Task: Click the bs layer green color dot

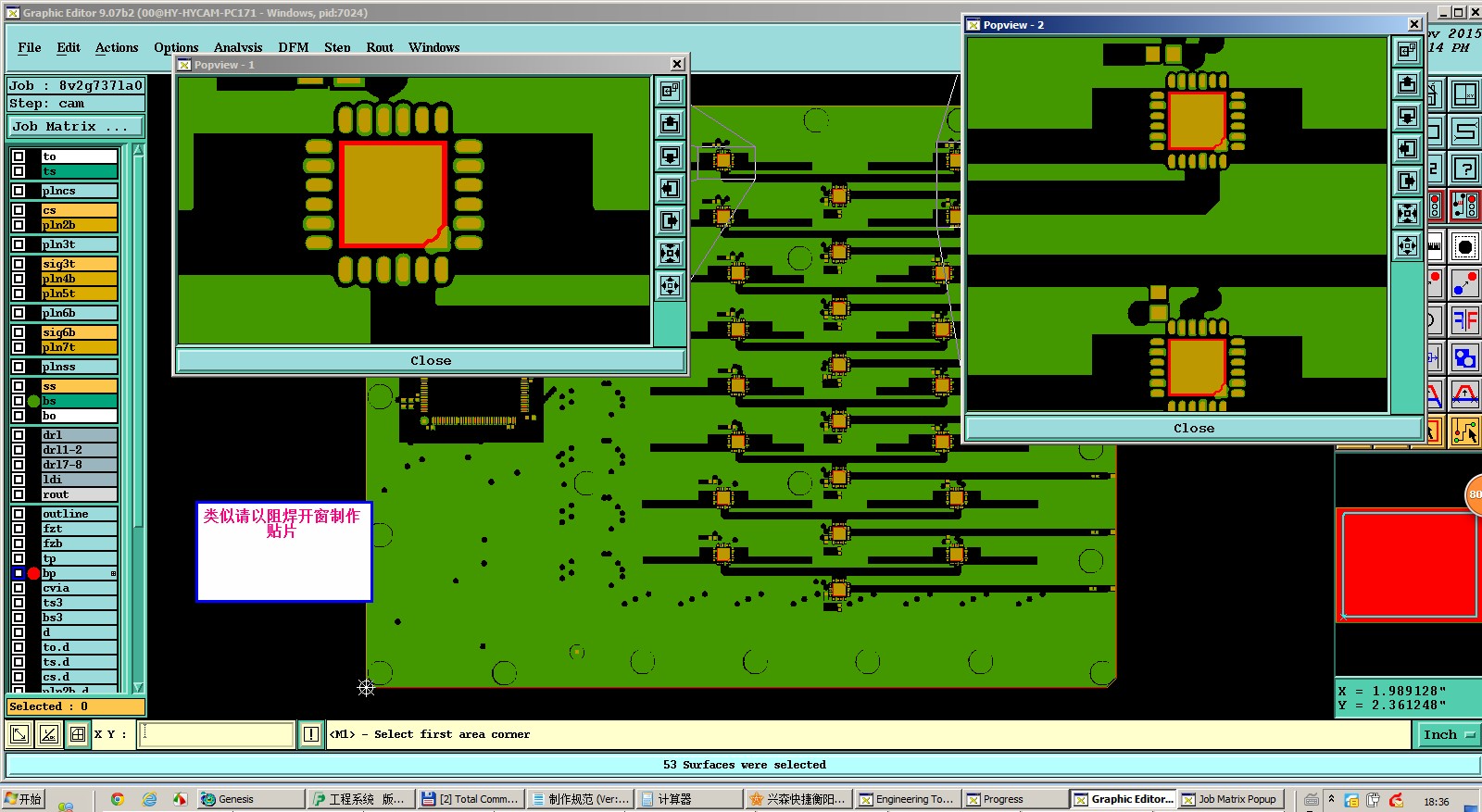Action: [34, 401]
